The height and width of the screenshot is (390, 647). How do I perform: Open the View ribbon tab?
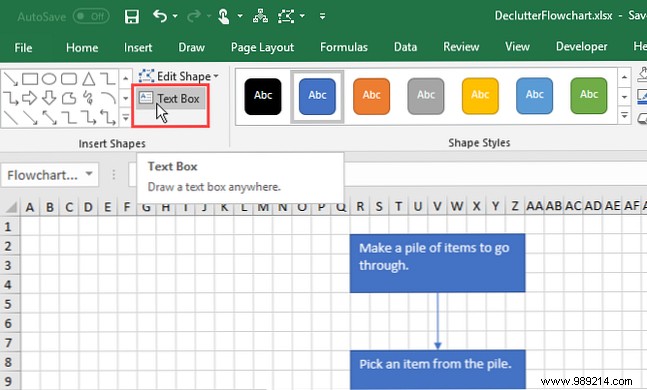[x=517, y=47]
